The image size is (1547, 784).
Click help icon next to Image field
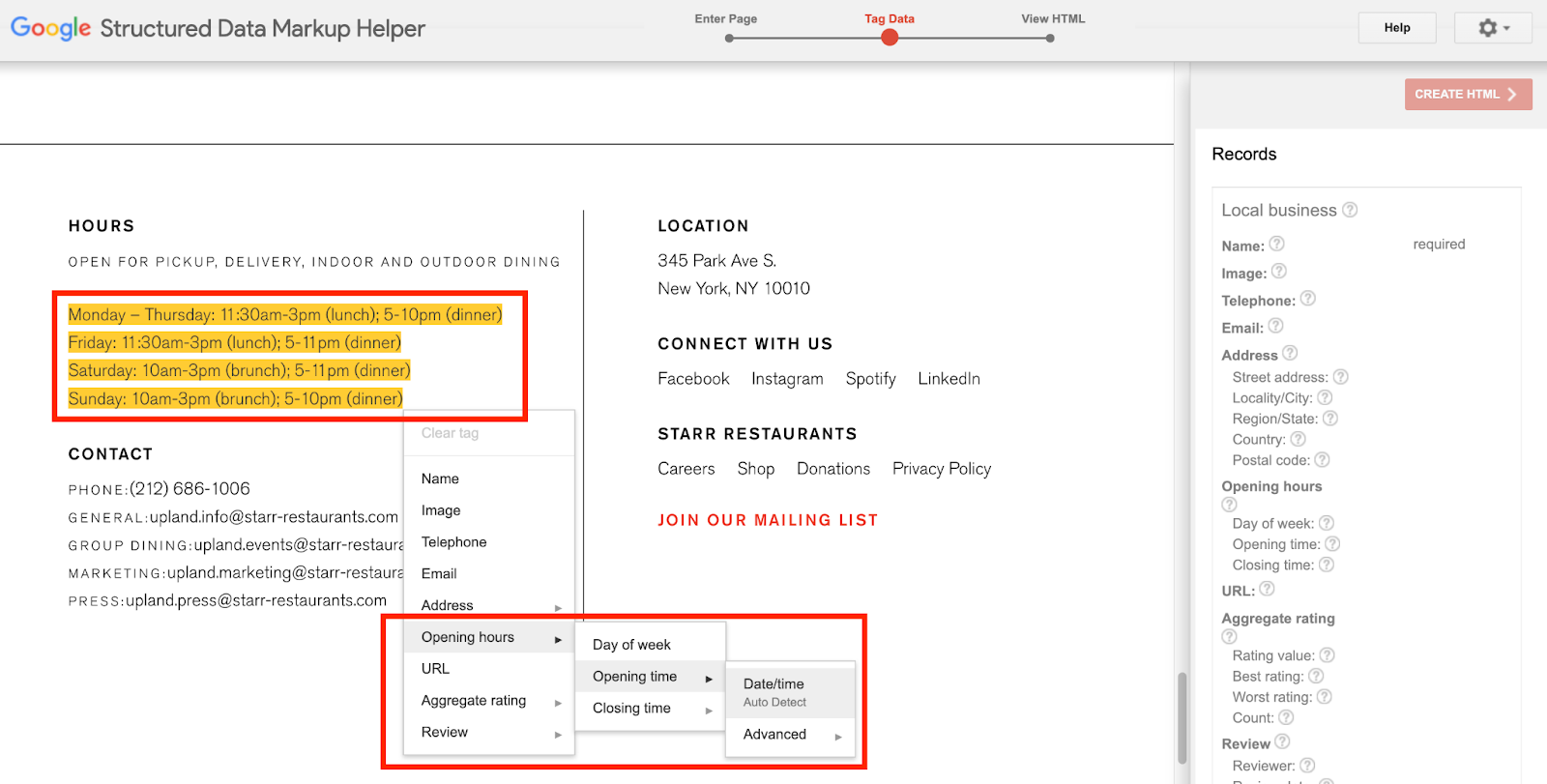pos(1278,272)
